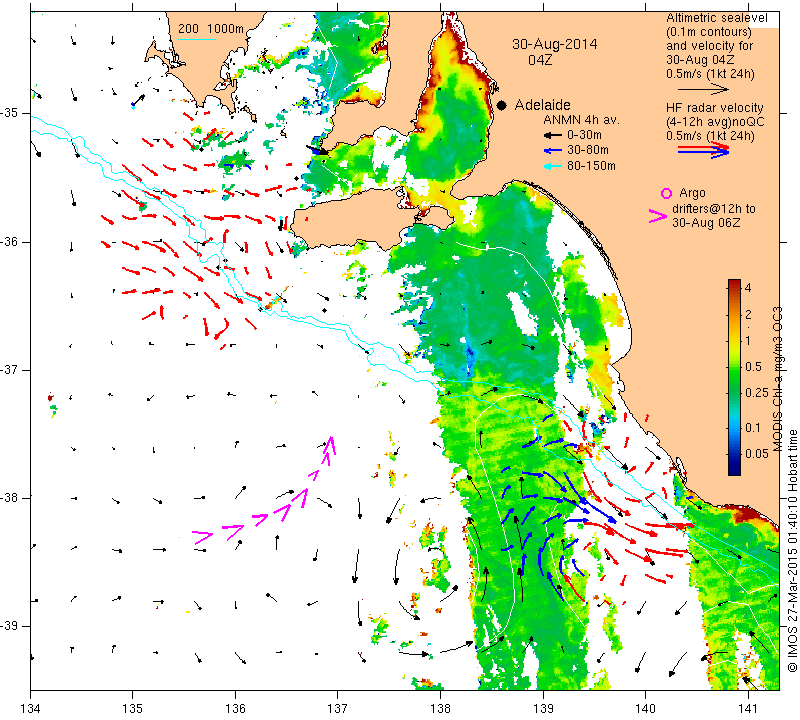Image resolution: width=800 pixels, height=720 pixels.
Task: Click the longitude axis label 137
Action: (x=337, y=709)
